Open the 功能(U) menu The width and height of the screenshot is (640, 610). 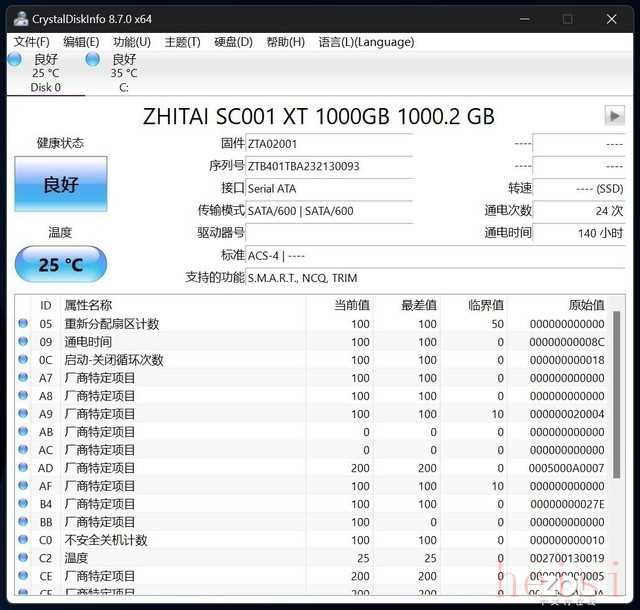[x=131, y=42]
